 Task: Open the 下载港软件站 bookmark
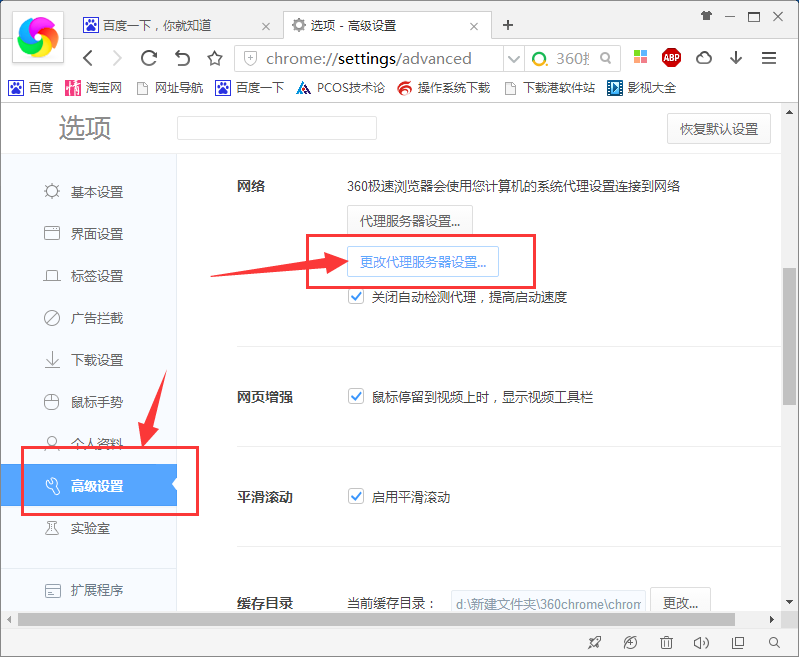click(549, 88)
